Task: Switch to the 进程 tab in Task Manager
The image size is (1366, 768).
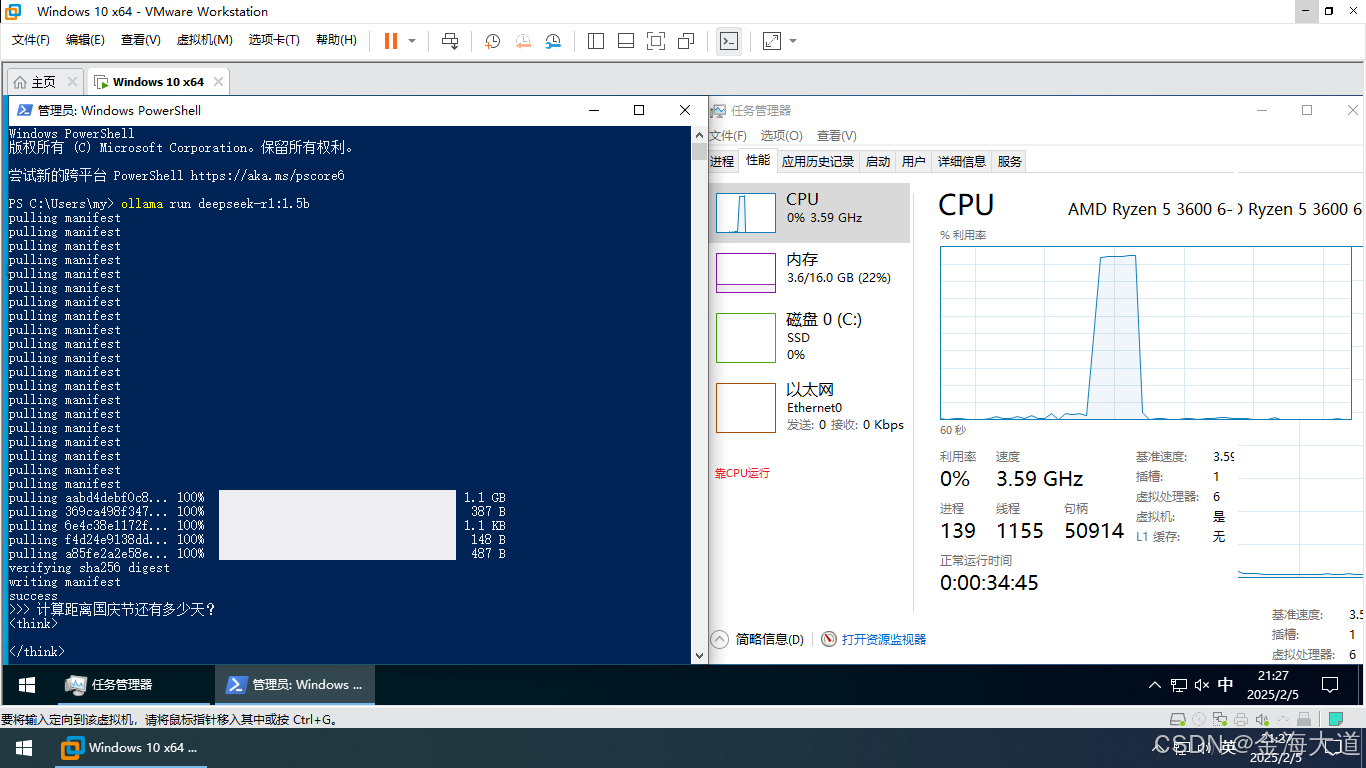Action: 722,161
